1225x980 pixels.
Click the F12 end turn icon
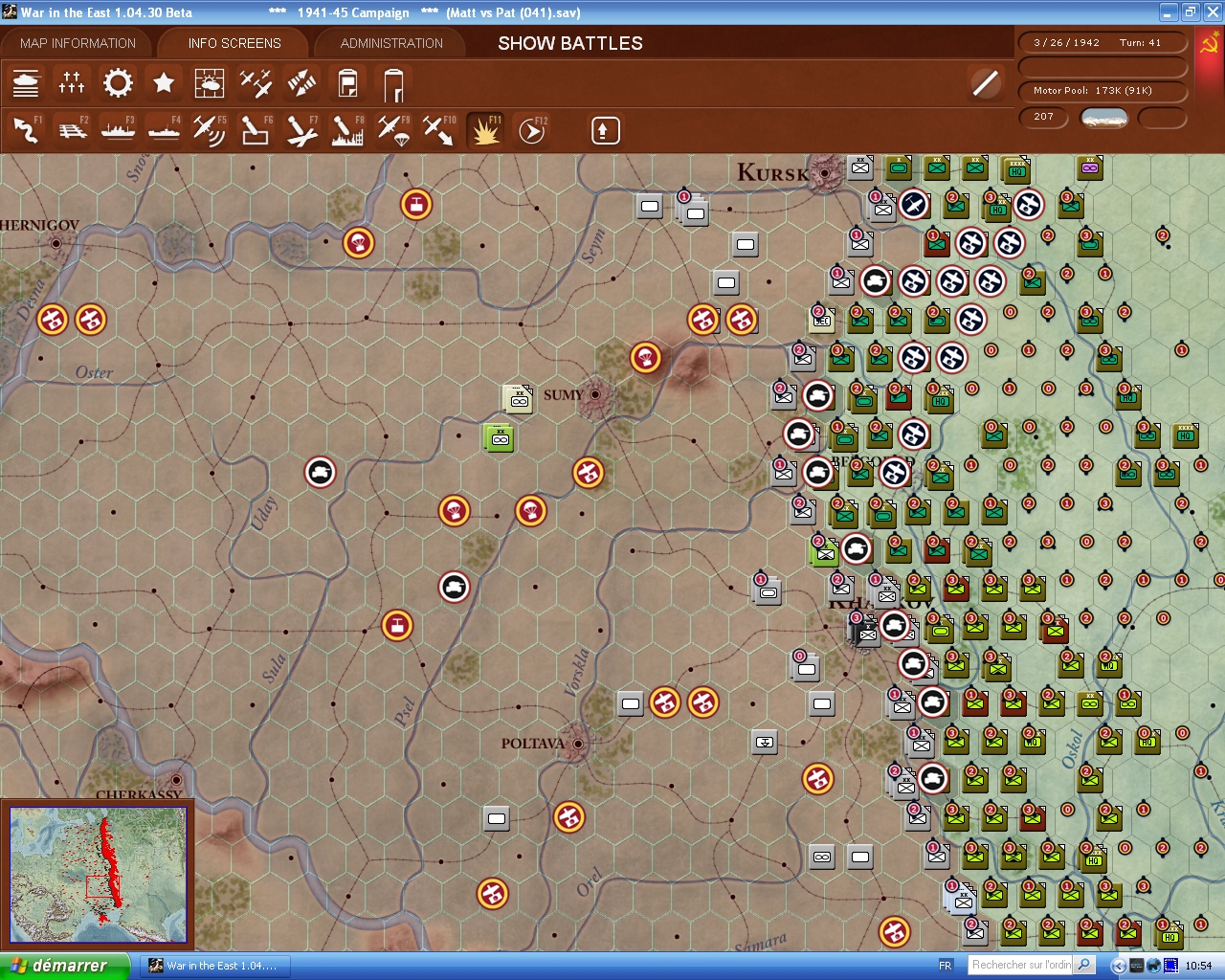click(531, 130)
